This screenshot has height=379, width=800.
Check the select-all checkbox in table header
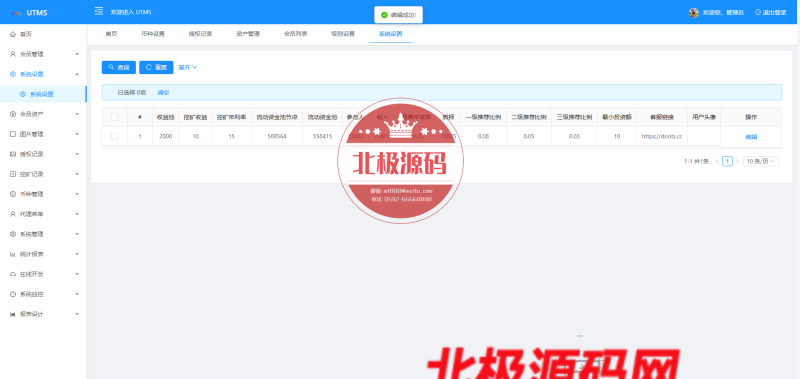pos(114,117)
